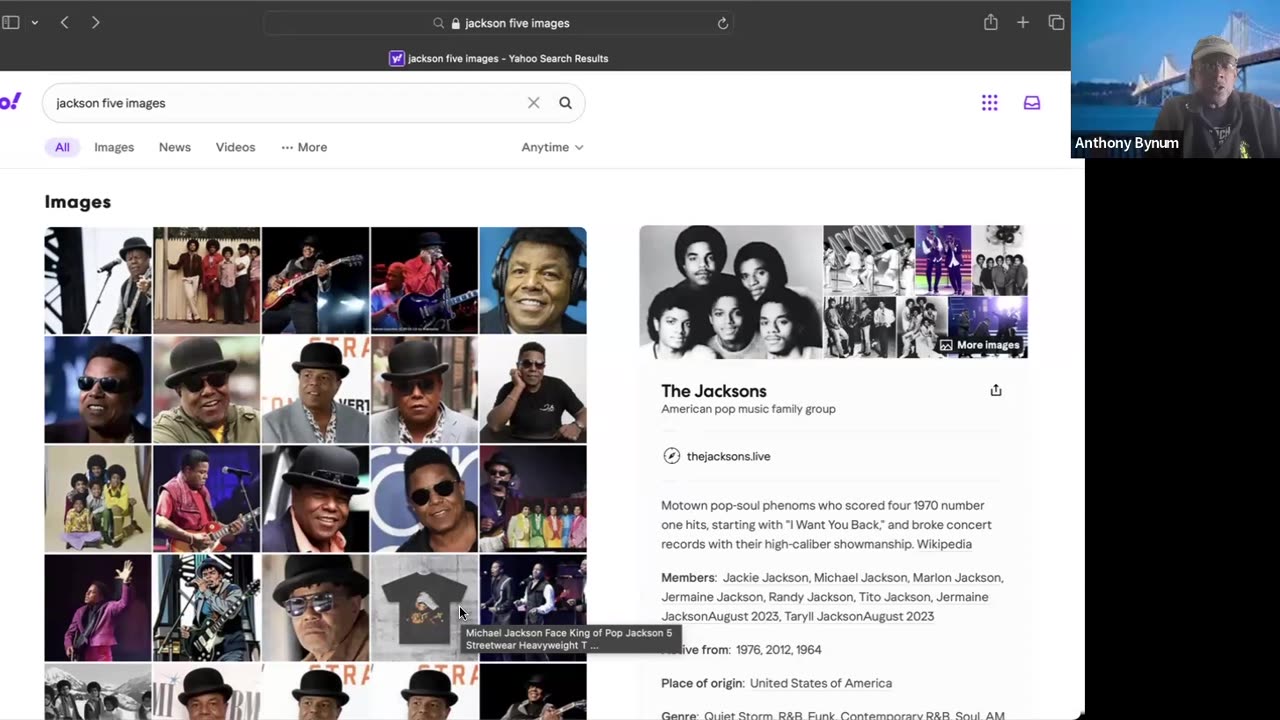
Task: Share The Jacksons knowledge panel
Action: (x=996, y=390)
